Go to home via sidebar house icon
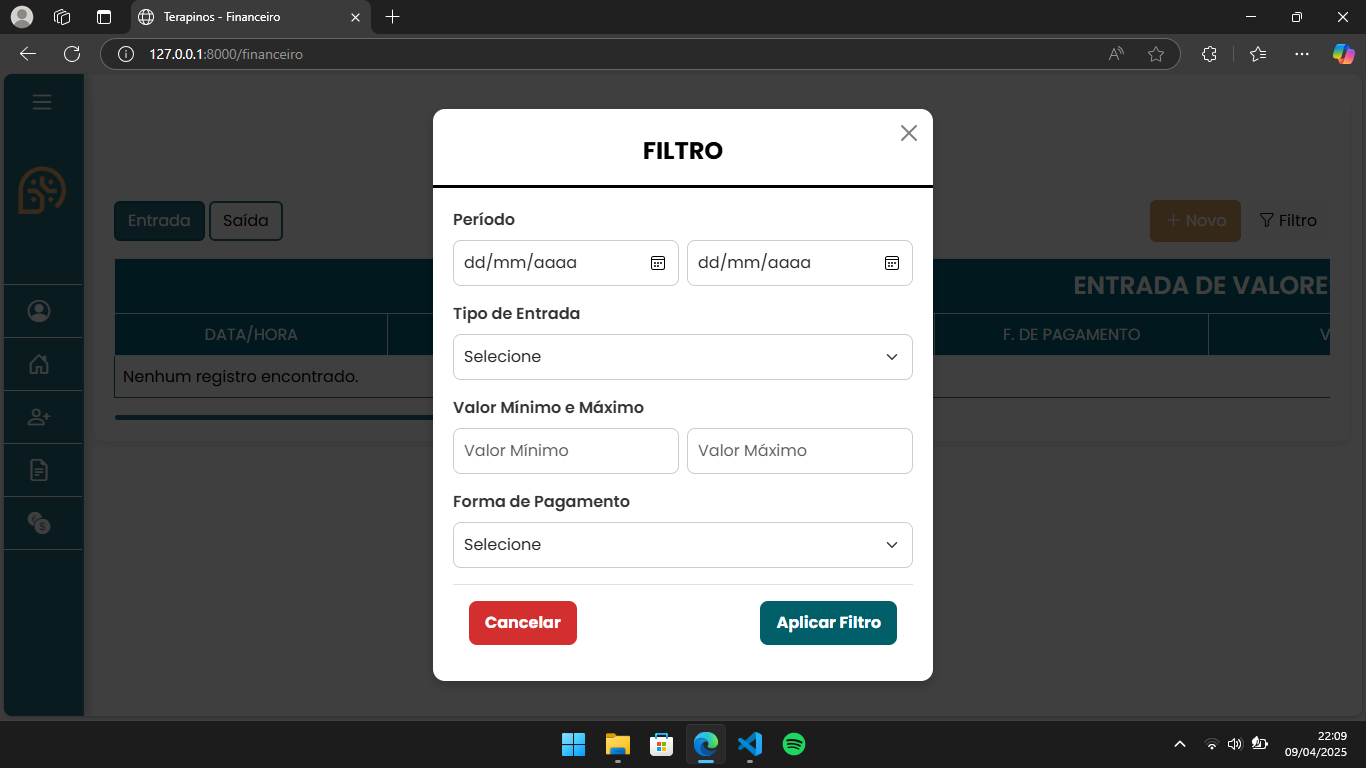This screenshot has width=1366, height=768. tap(39, 364)
